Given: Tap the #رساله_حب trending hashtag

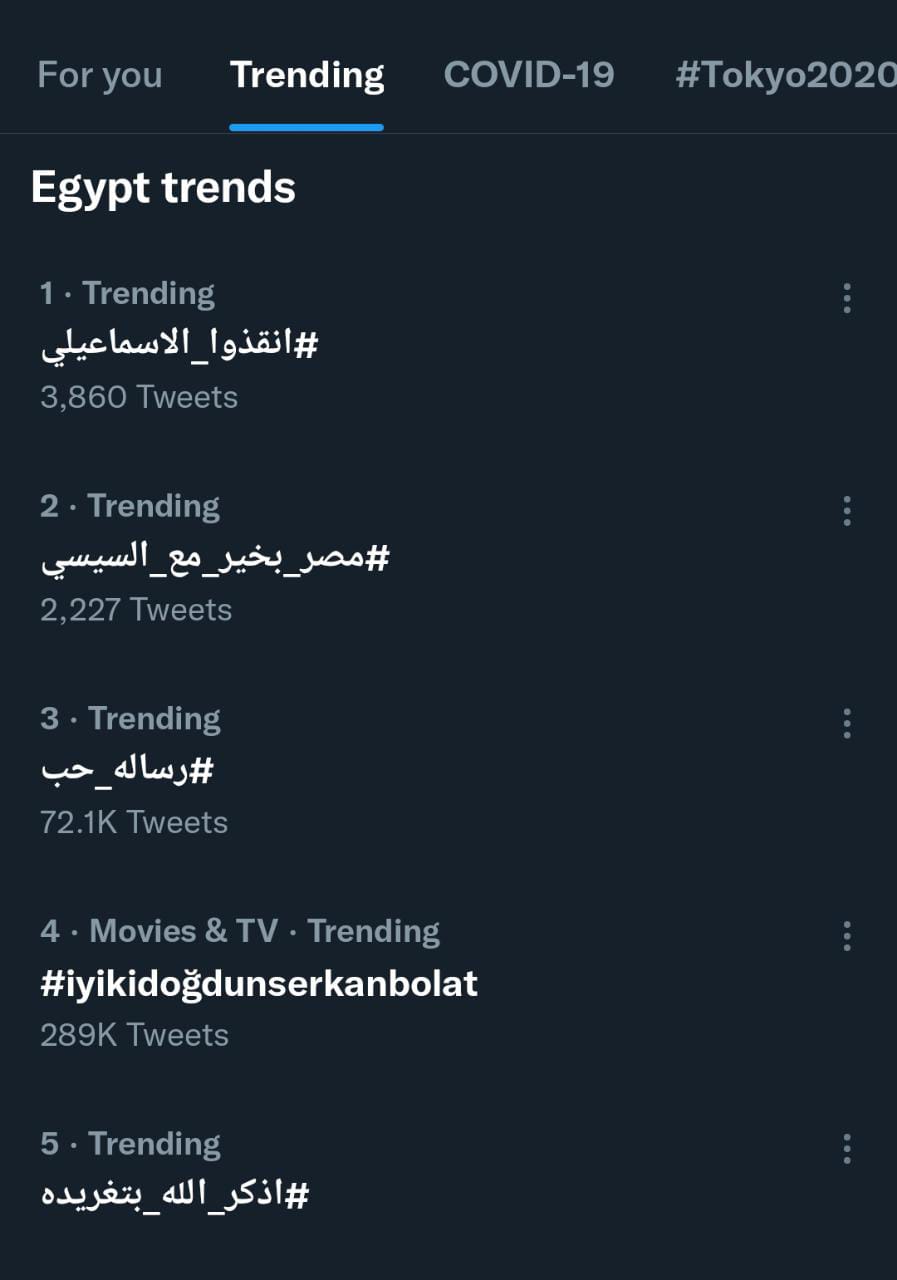Looking at the screenshot, I should [127, 770].
